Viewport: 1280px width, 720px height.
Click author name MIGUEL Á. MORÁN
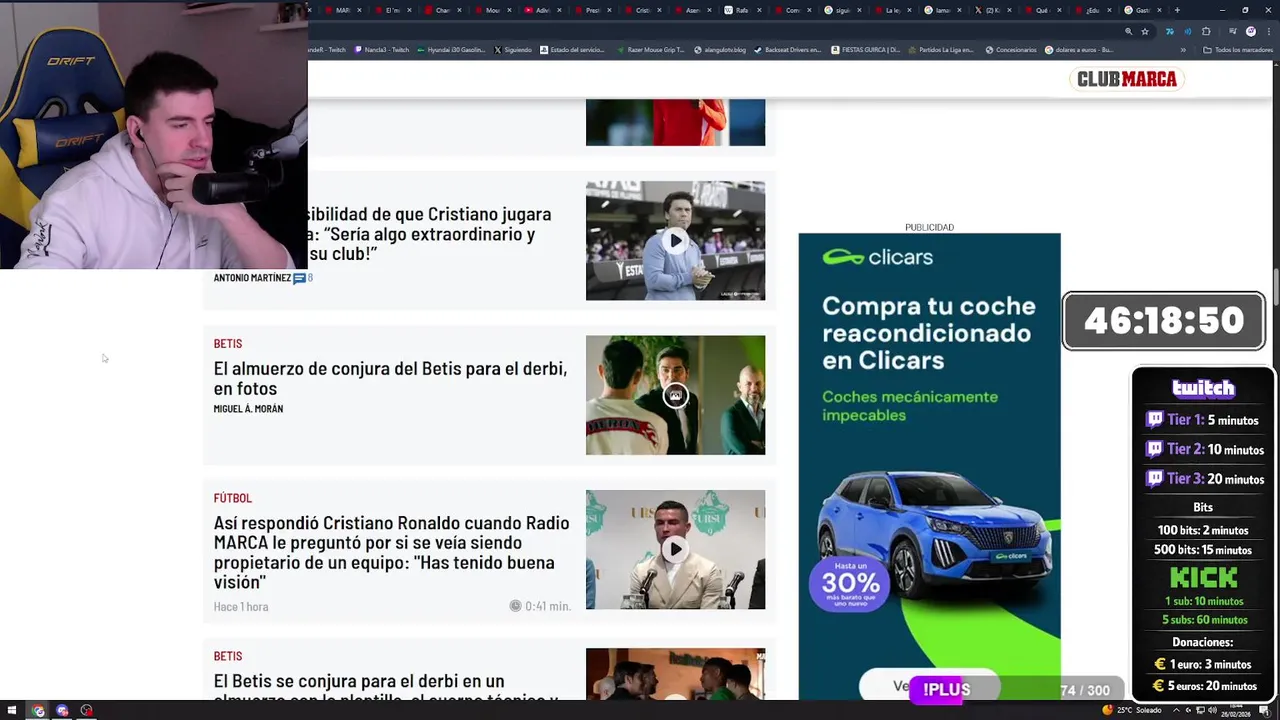pos(248,409)
